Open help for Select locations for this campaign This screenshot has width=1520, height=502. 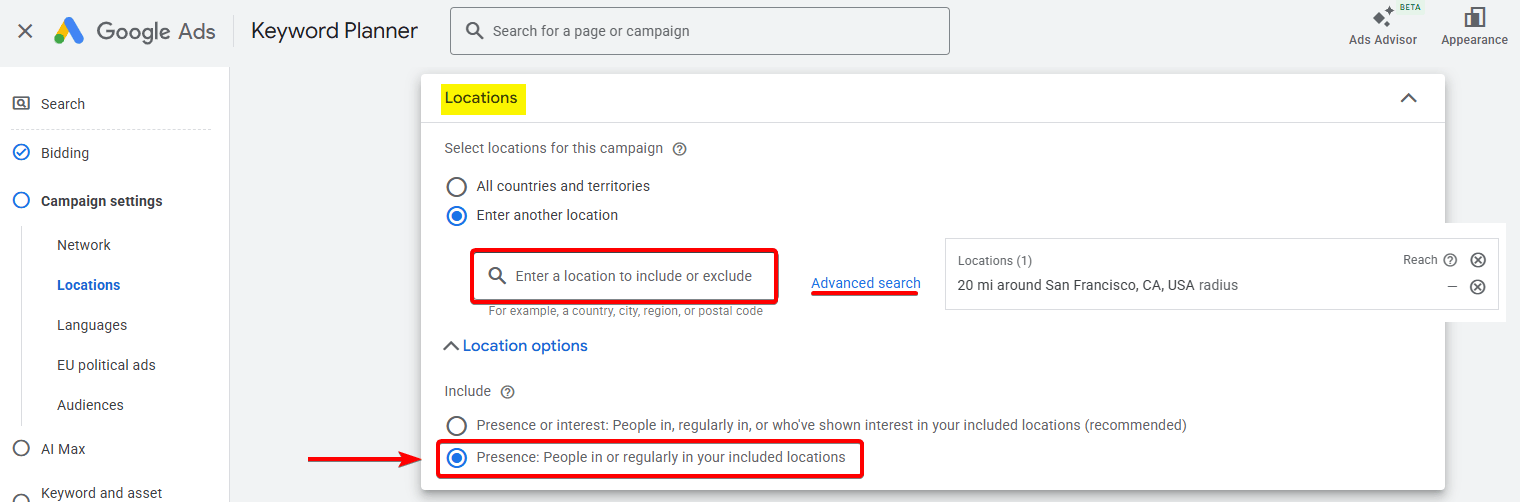click(x=680, y=149)
